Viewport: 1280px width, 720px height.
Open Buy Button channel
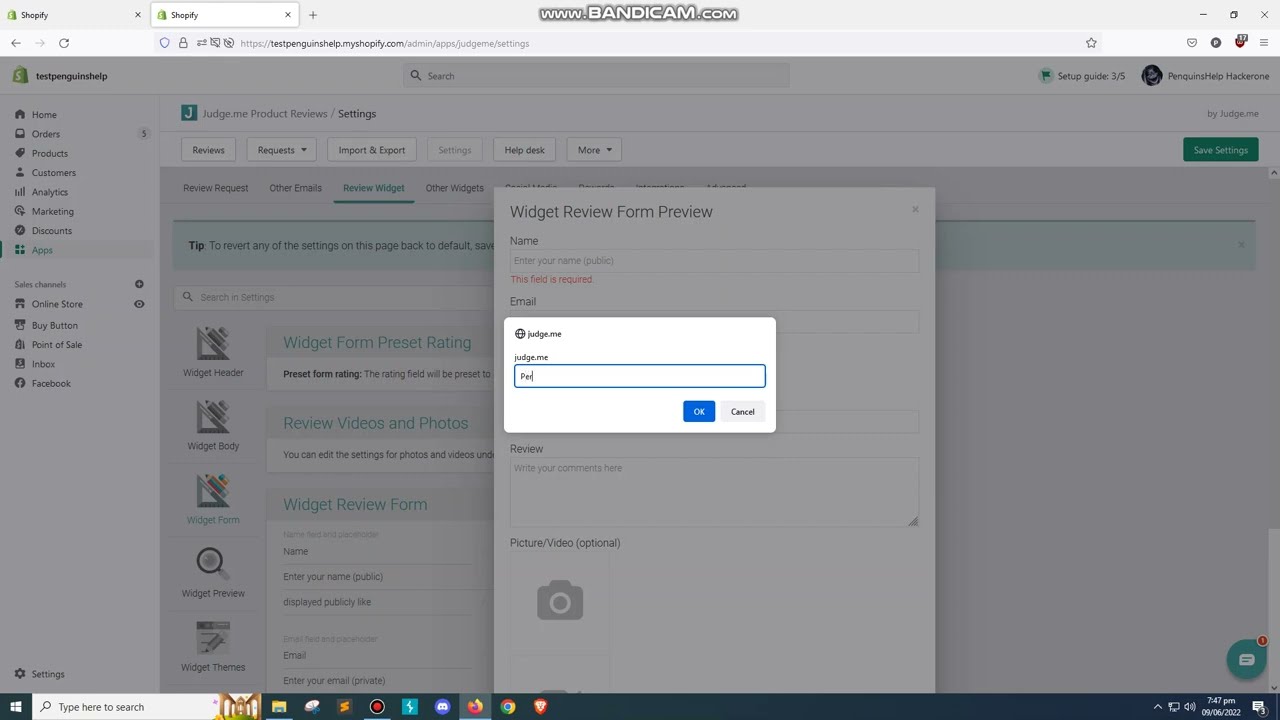[54, 325]
